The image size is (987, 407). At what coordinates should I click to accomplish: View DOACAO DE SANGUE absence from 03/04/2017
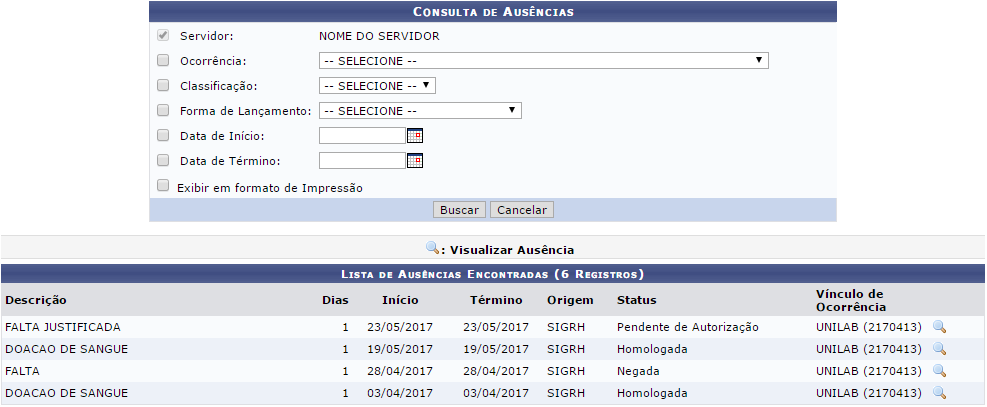[939, 393]
